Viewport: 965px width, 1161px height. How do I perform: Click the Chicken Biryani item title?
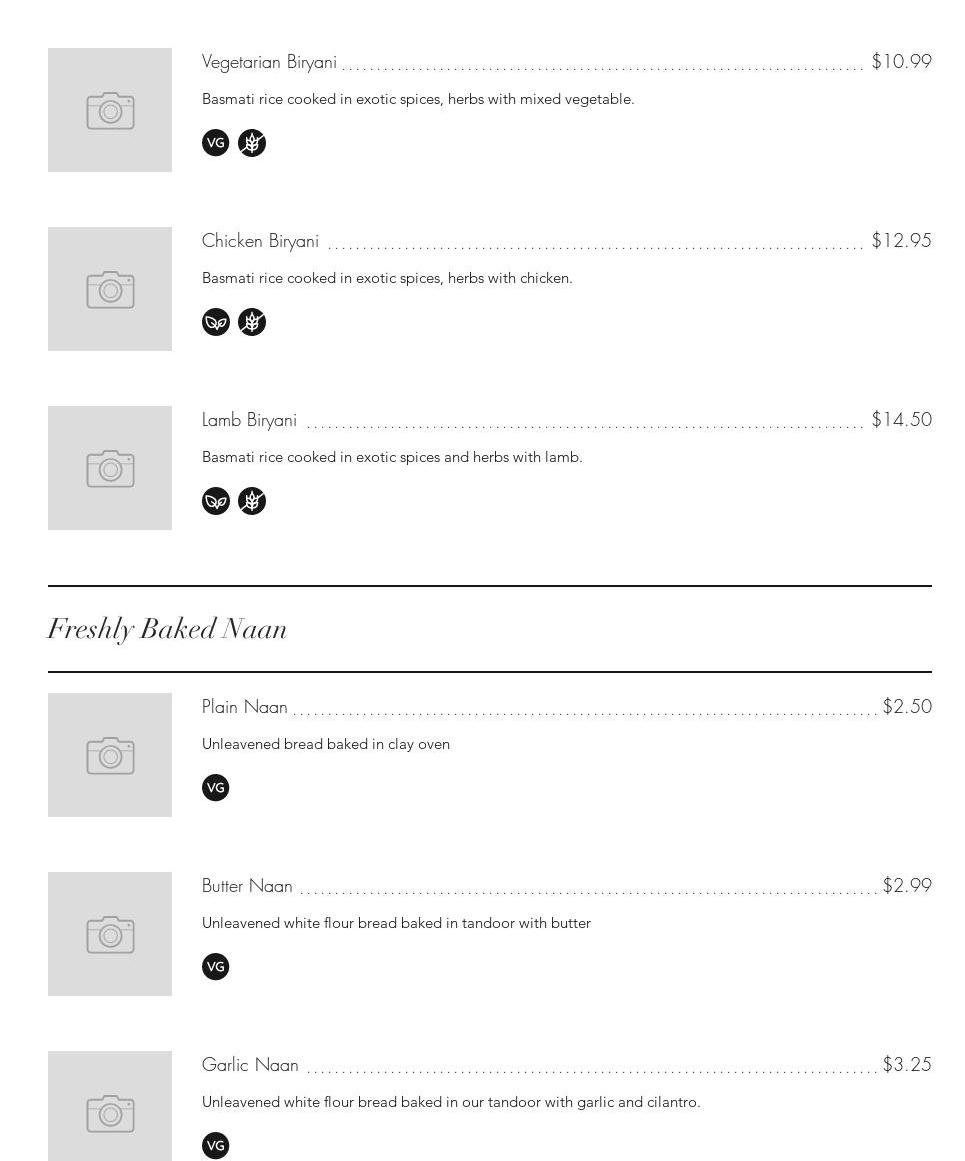(260, 241)
